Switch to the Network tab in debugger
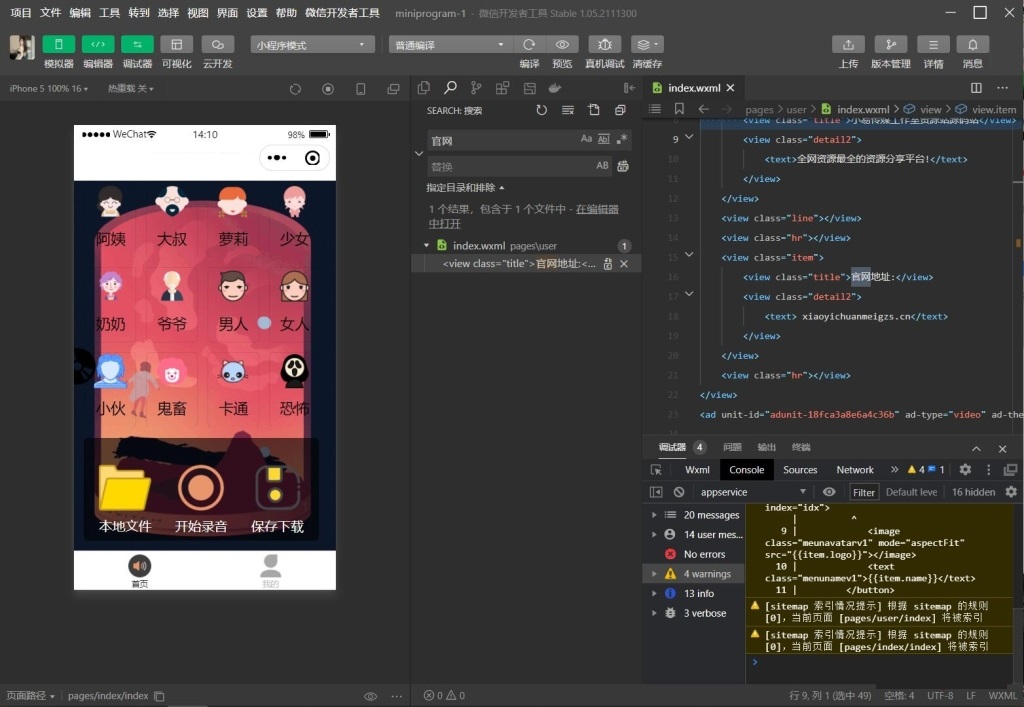Screen dimensions: 1024x707 855,470
